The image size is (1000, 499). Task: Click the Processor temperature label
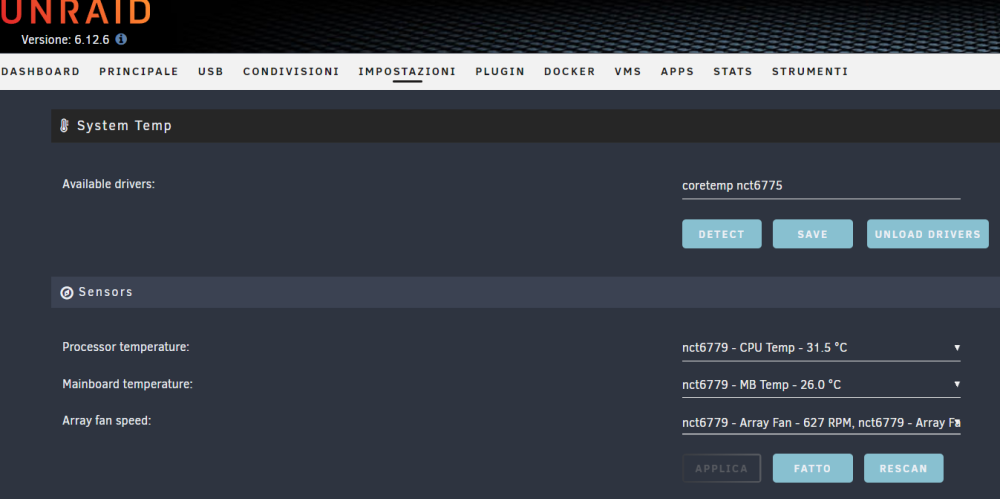click(x=126, y=348)
